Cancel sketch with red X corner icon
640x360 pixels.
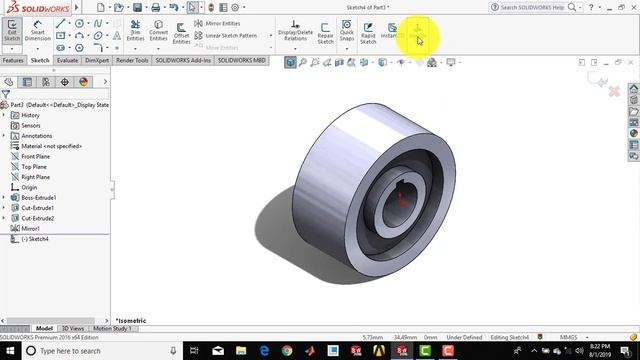[614, 91]
